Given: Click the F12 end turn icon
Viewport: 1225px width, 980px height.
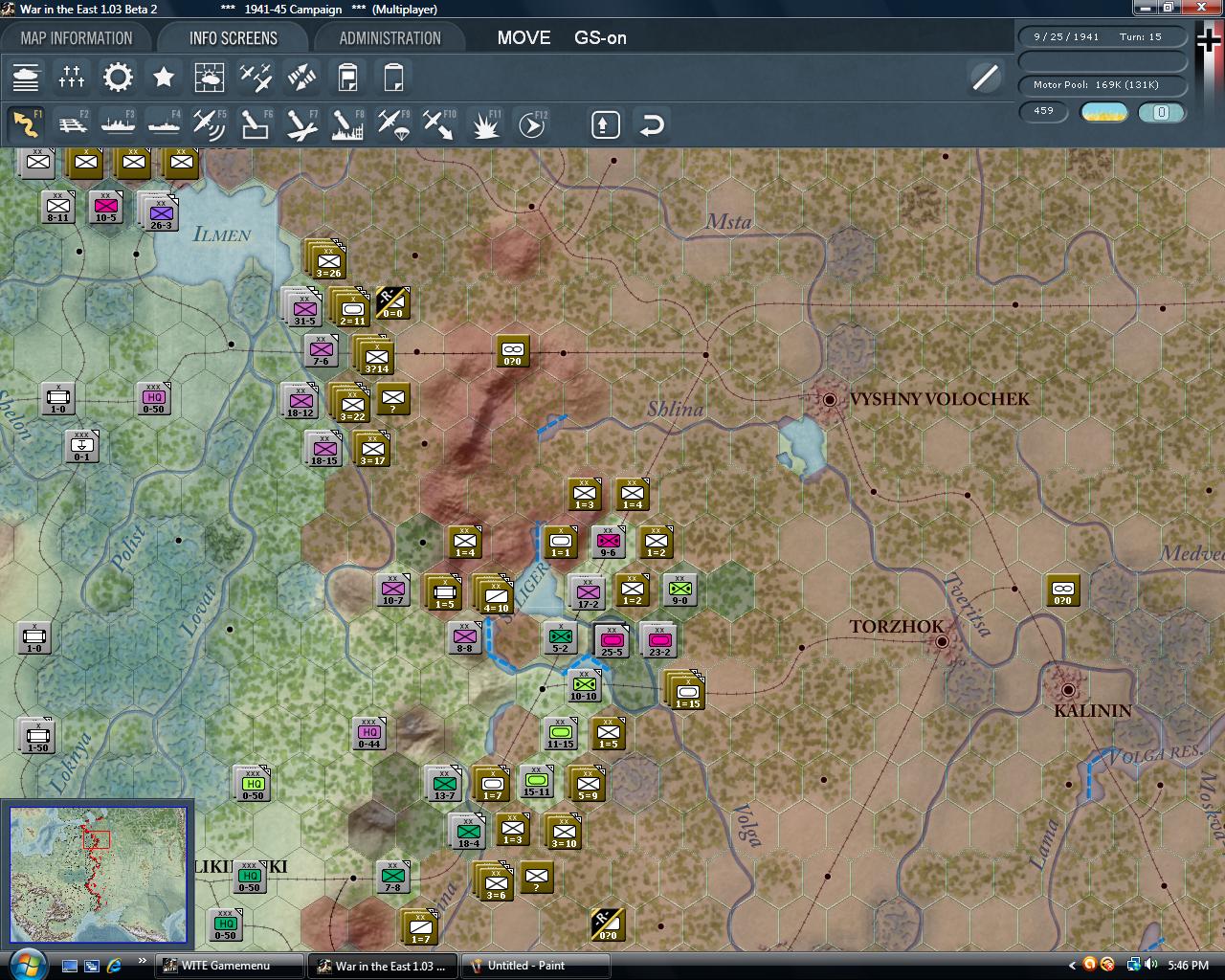Looking at the screenshot, I should [x=531, y=124].
